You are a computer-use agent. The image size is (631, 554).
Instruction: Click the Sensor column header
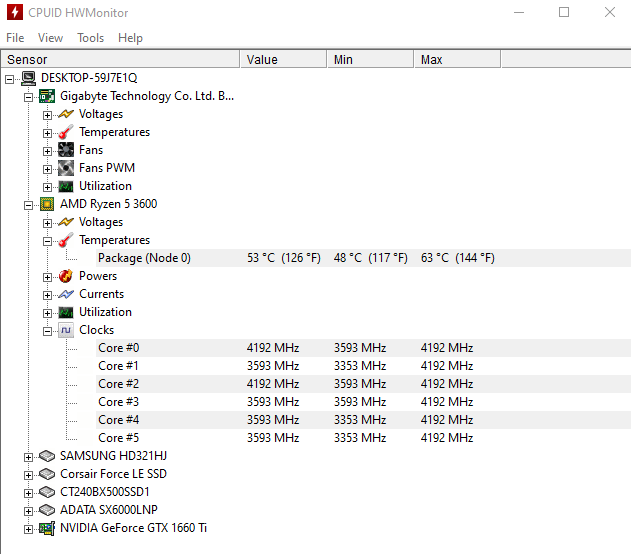coord(120,60)
